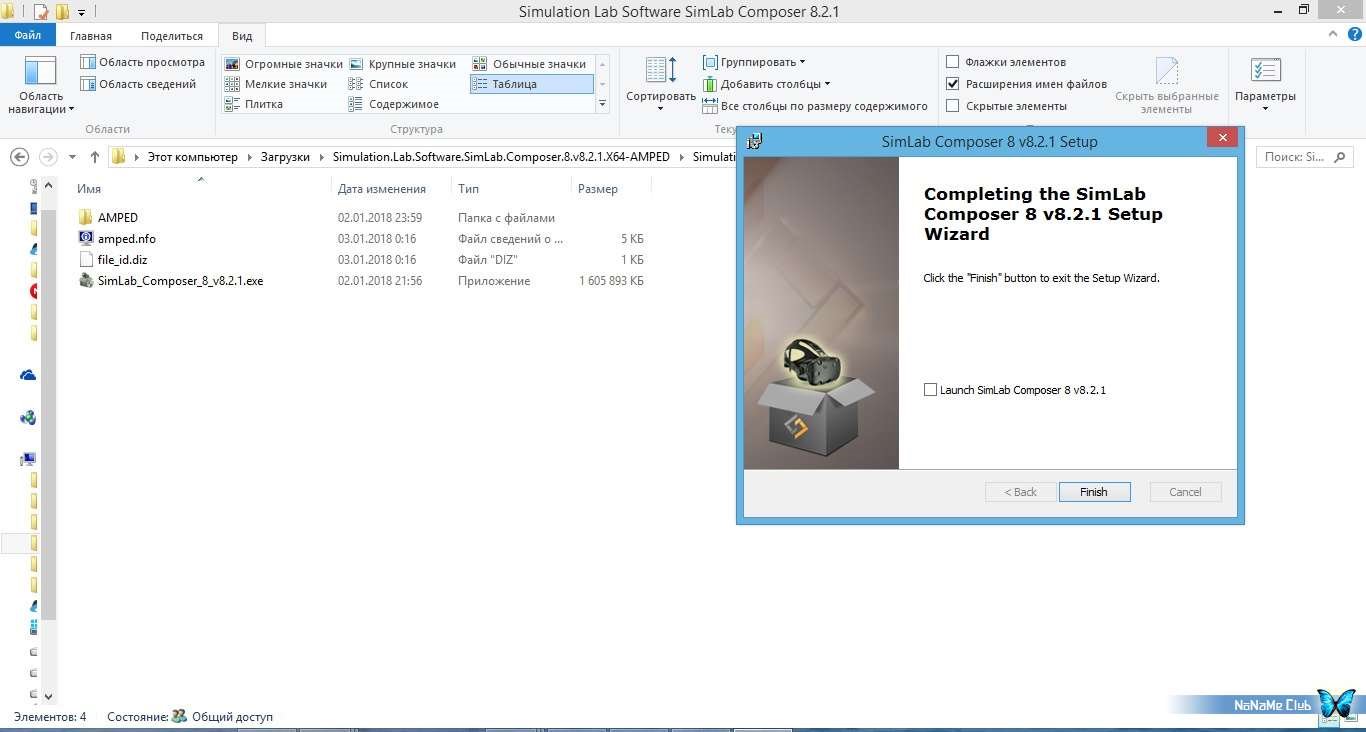Enable Скрытые элементы hidden items
The width and height of the screenshot is (1366, 732).
coord(953,106)
